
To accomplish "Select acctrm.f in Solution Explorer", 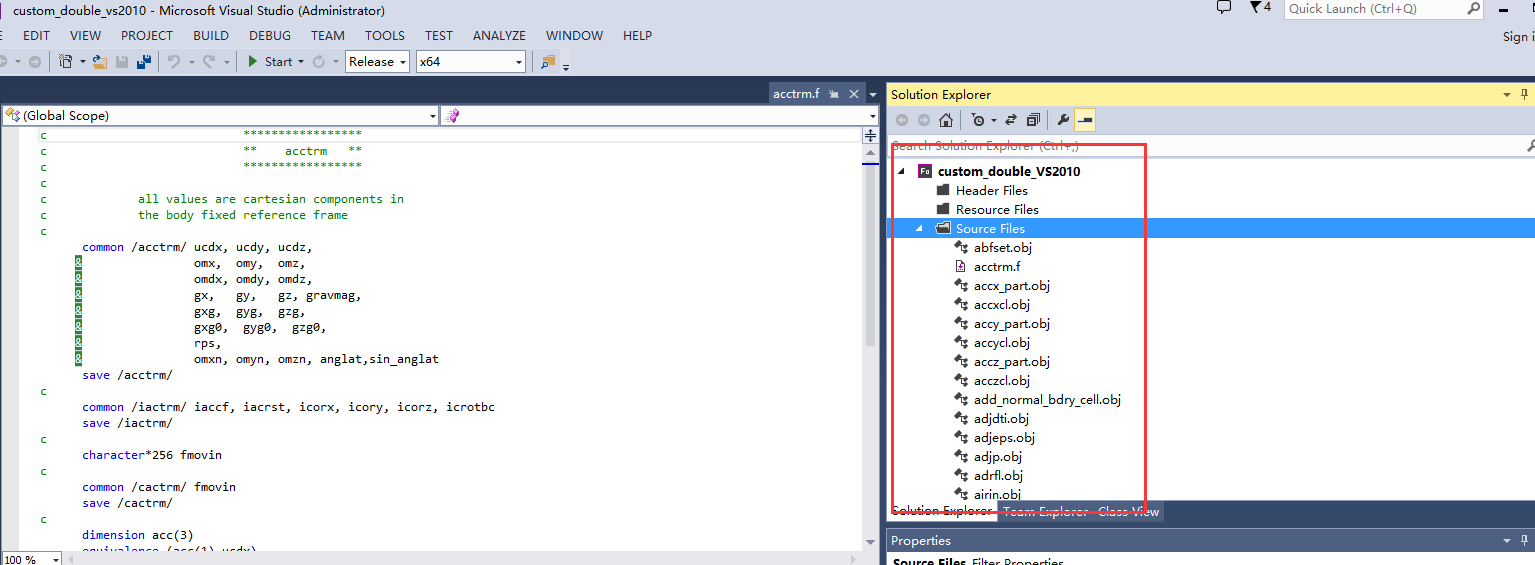I will click(x=996, y=266).
